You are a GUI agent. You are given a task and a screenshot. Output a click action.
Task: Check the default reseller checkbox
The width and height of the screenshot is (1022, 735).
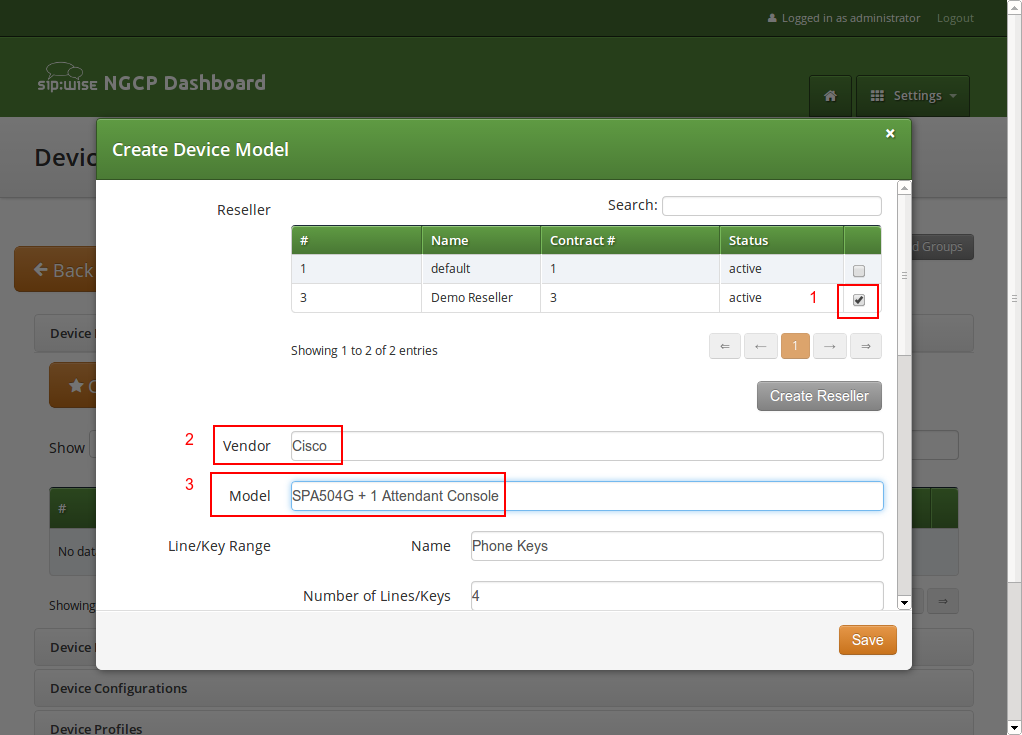(x=859, y=271)
